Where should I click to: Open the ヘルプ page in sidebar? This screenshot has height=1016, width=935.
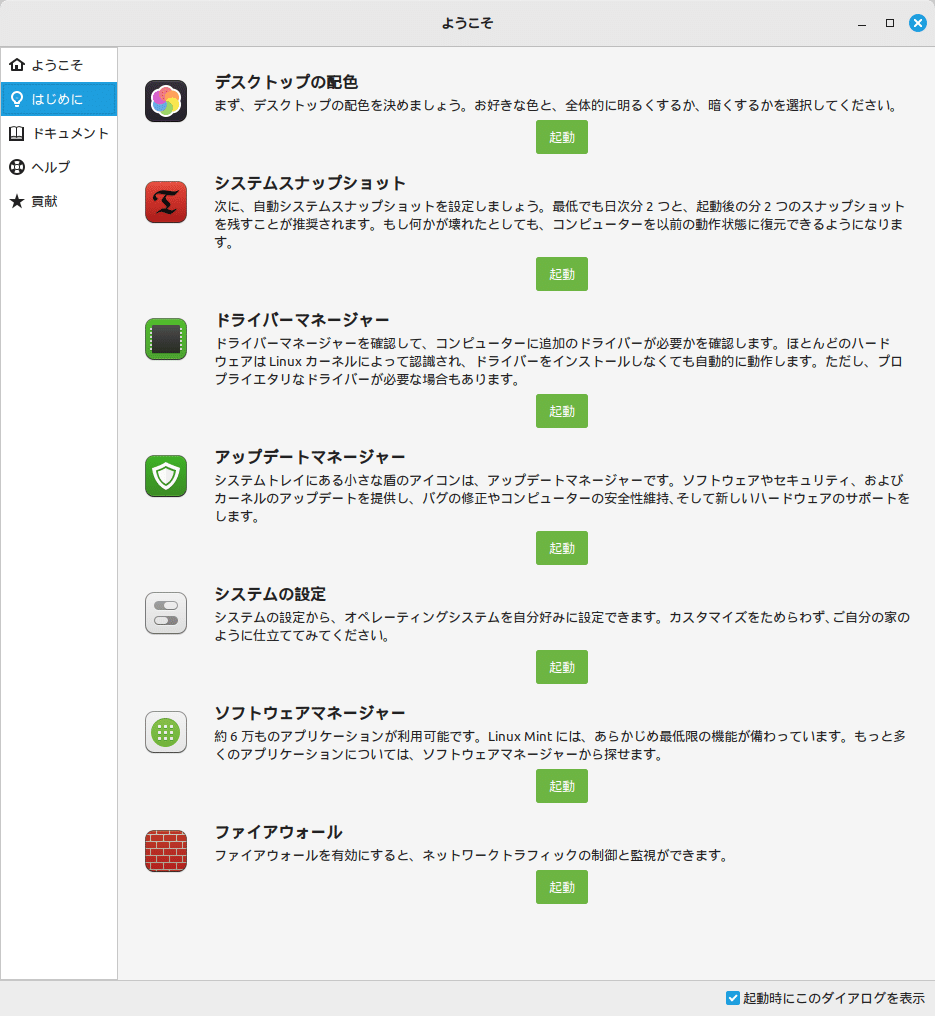59,167
